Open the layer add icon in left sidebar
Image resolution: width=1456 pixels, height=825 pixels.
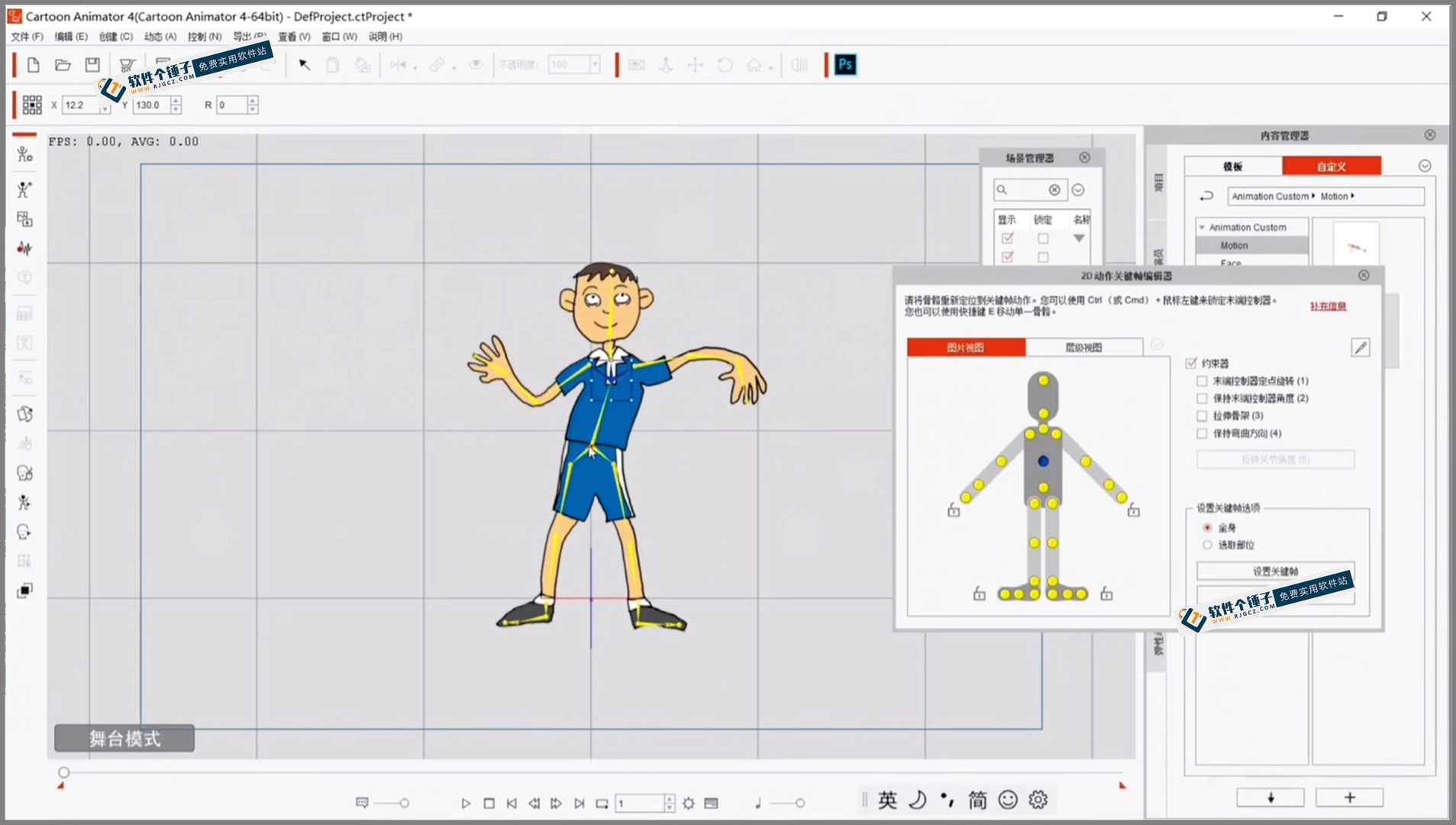(24, 219)
